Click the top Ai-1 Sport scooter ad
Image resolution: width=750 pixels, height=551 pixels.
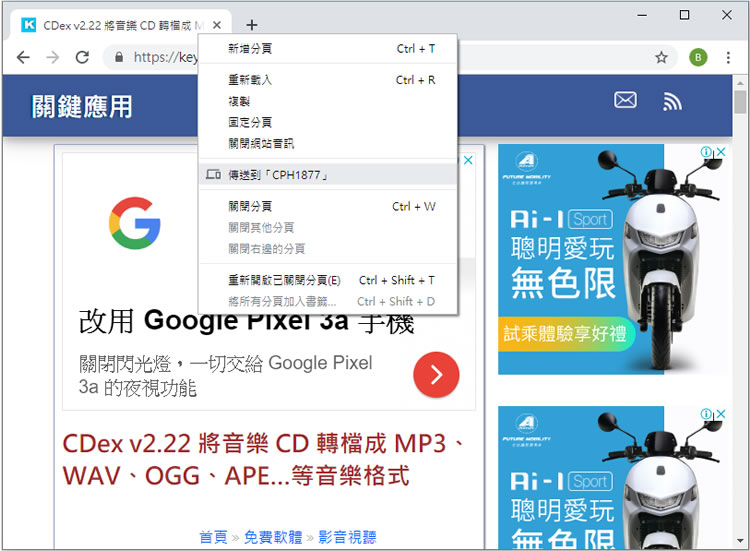point(613,259)
